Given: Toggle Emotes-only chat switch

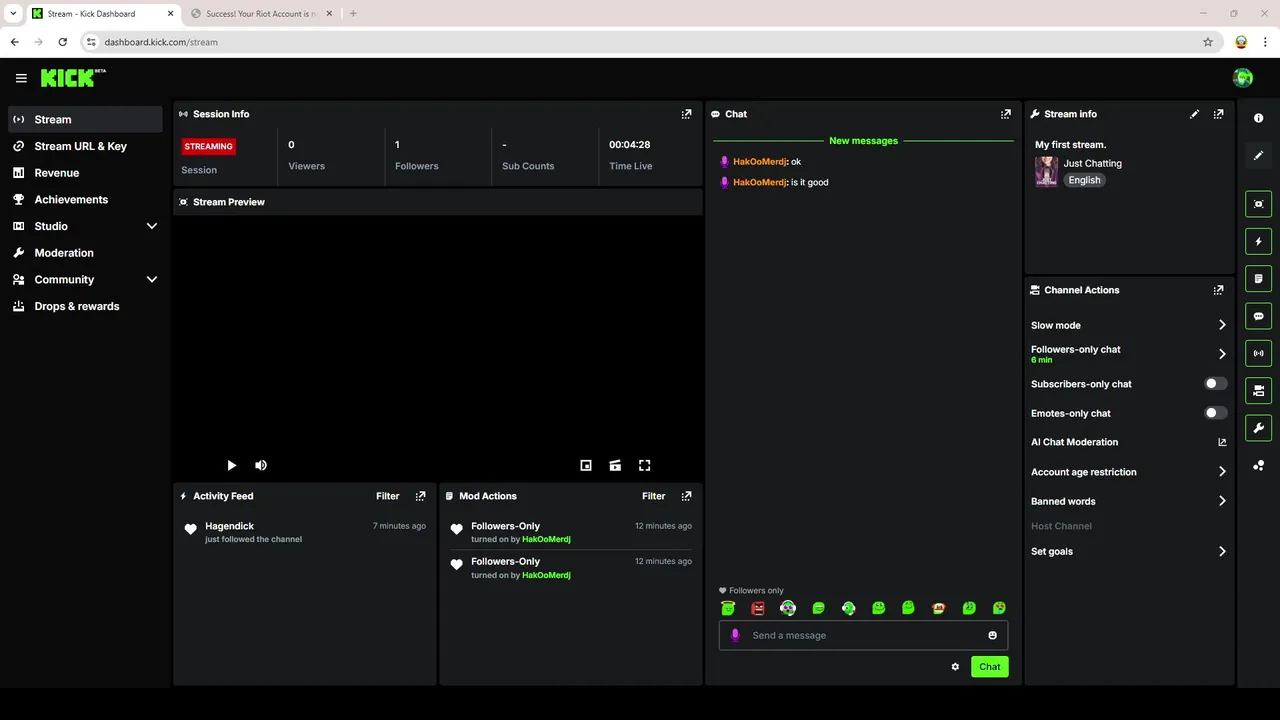Looking at the screenshot, I should pos(1216,413).
